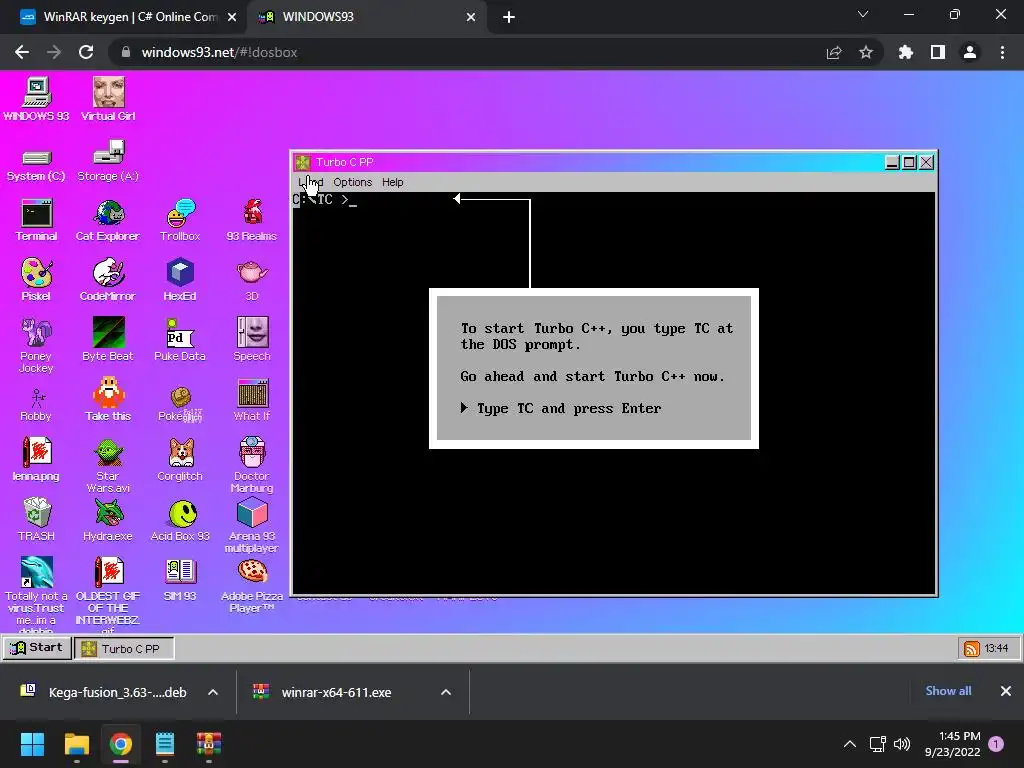Click Show all downloads link
Image resolution: width=1024 pixels, height=768 pixels.
(x=948, y=691)
